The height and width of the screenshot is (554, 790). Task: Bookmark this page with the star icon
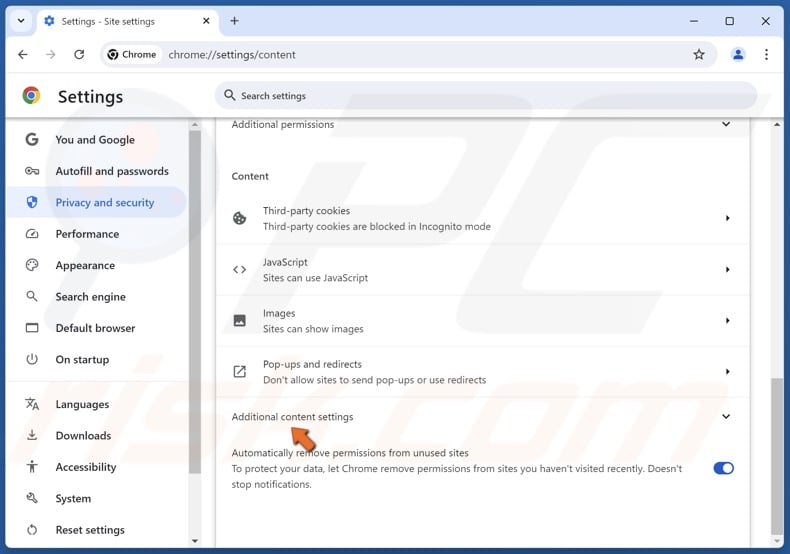(x=699, y=54)
